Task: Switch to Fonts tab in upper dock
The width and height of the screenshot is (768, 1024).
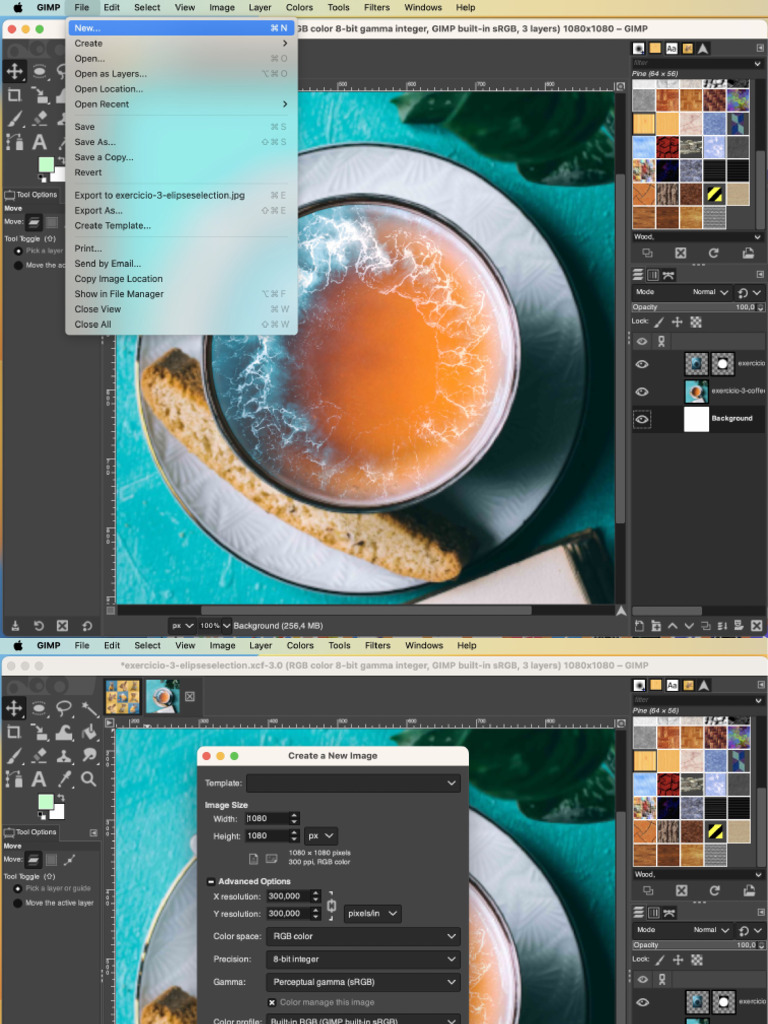Action: tap(671, 48)
